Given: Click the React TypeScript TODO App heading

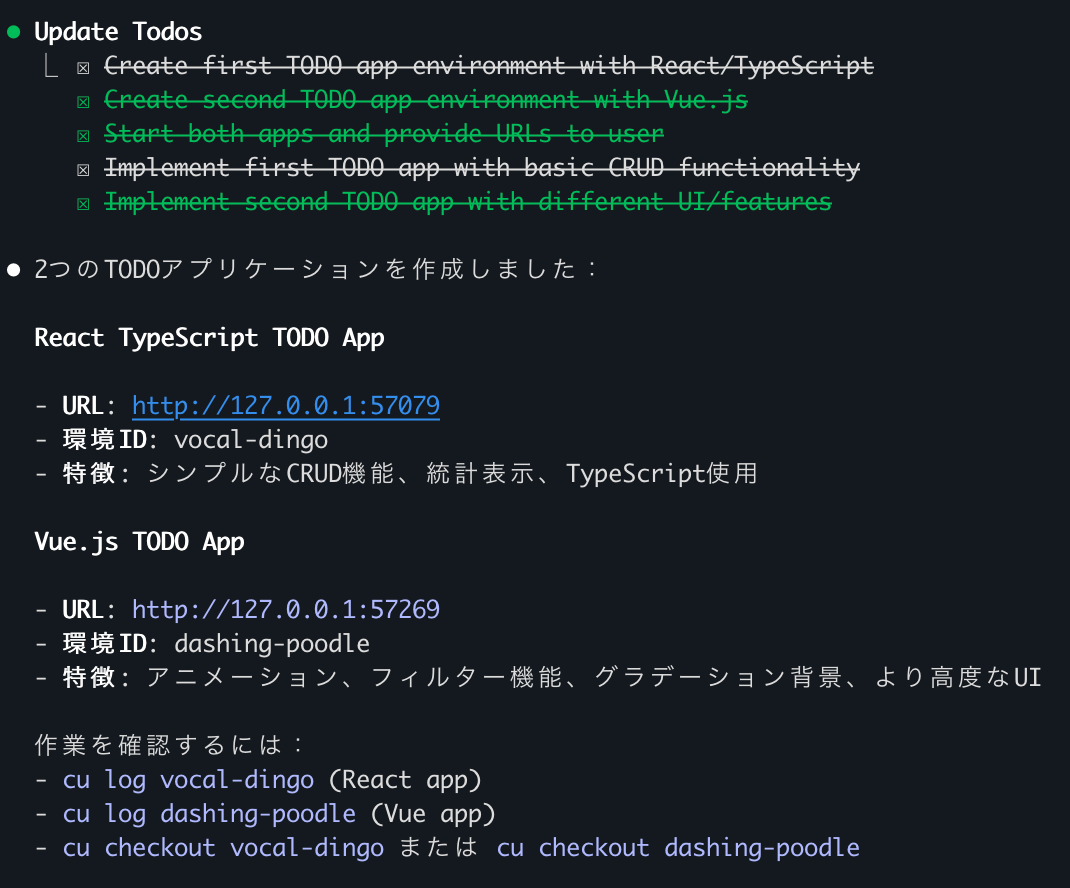Looking at the screenshot, I should coord(209,338).
